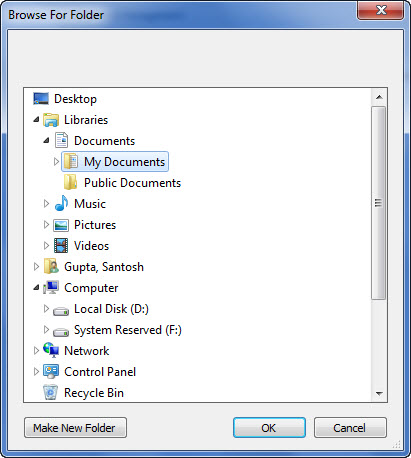Select the Local Disk (D:) drive icon
Screen dimensions: 411x458
click(x=61, y=311)
